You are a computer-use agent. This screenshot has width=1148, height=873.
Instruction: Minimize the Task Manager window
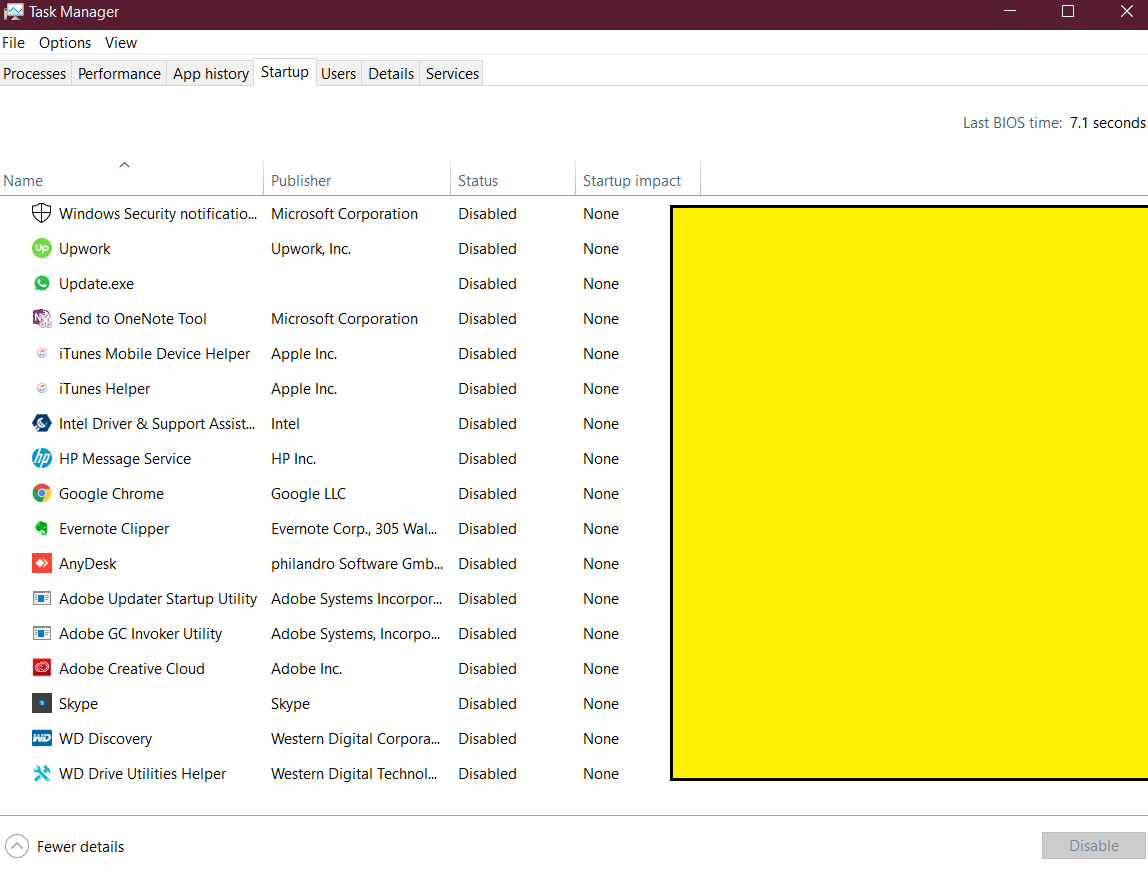point(1010,11)
